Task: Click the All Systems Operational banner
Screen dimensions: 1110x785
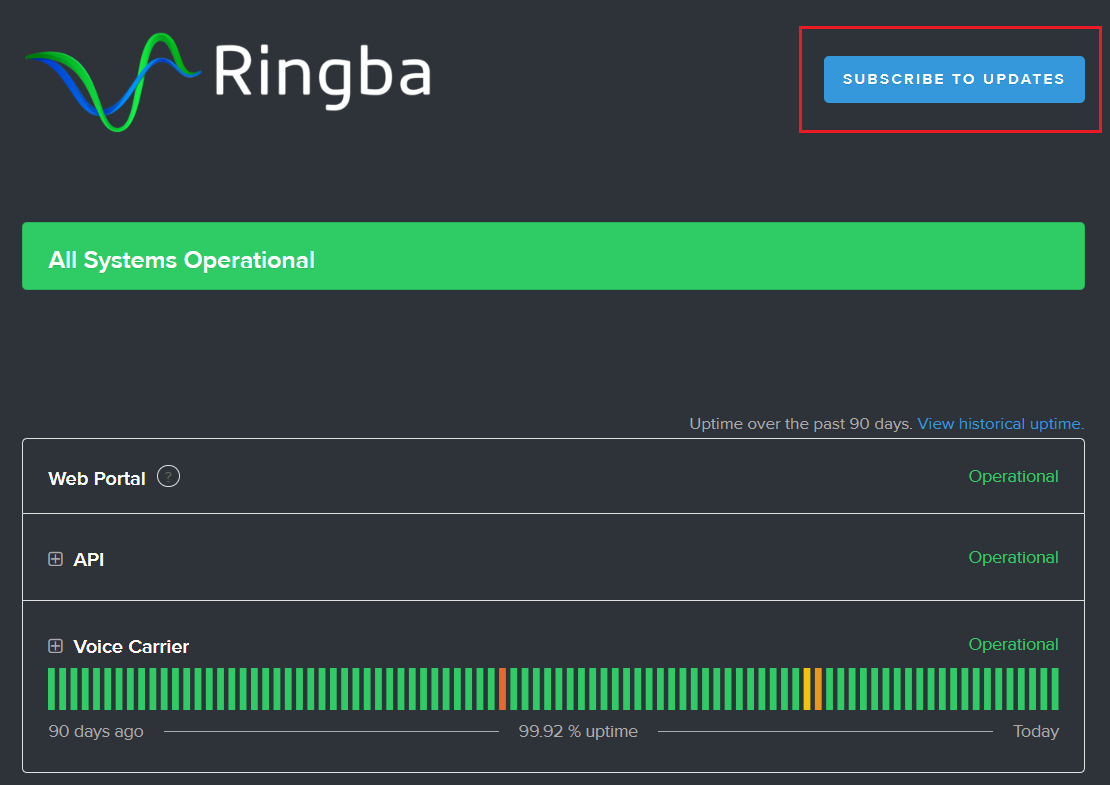Action: point(553,256)
